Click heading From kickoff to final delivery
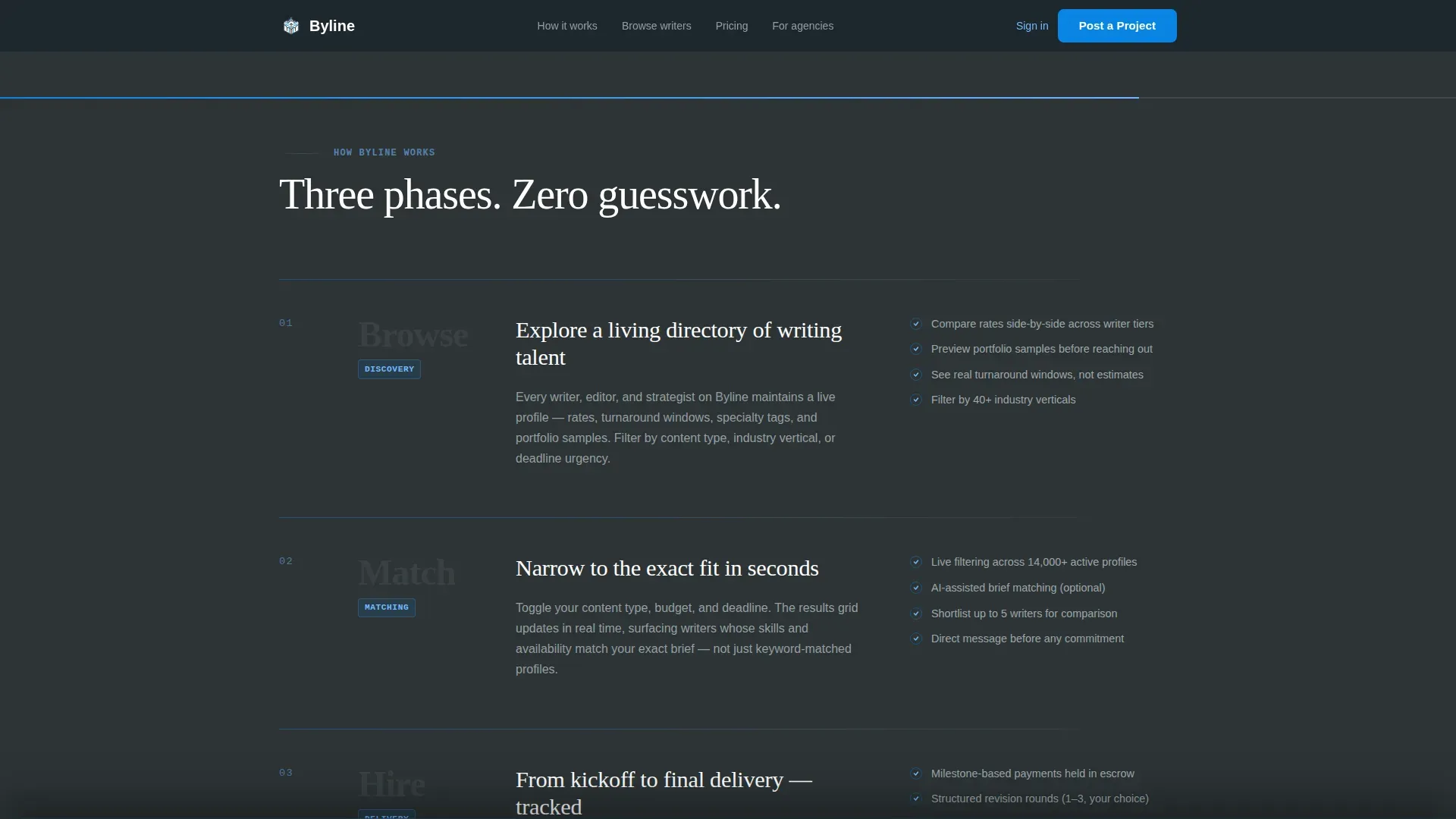 click(664, 793)
